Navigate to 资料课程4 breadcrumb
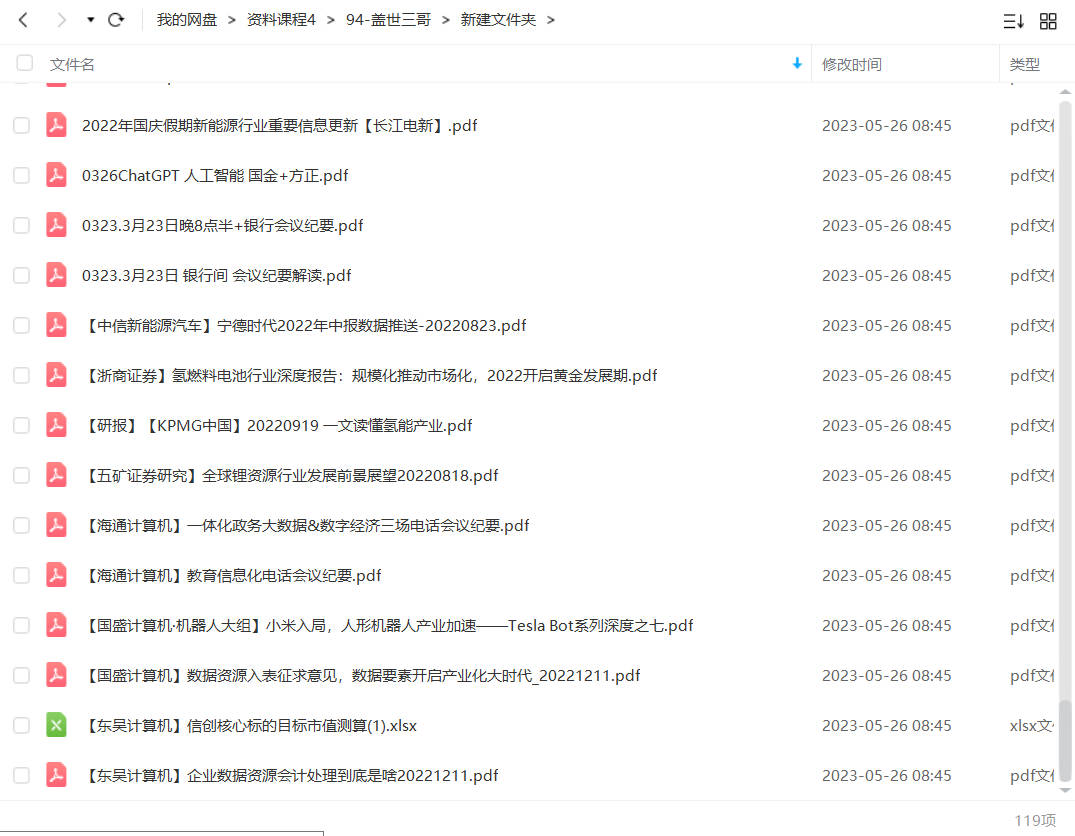 (x=281, y=20)
